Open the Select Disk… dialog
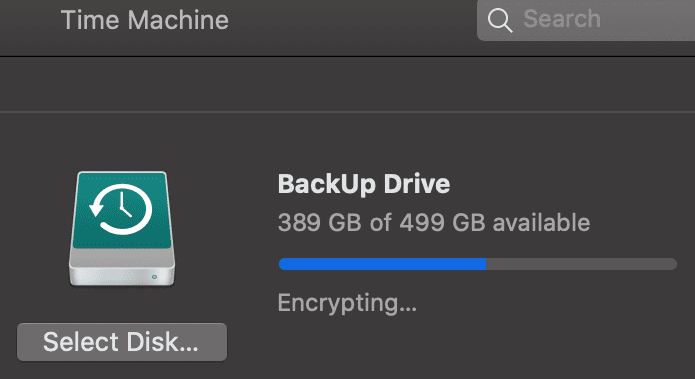 tap(122, 342)
